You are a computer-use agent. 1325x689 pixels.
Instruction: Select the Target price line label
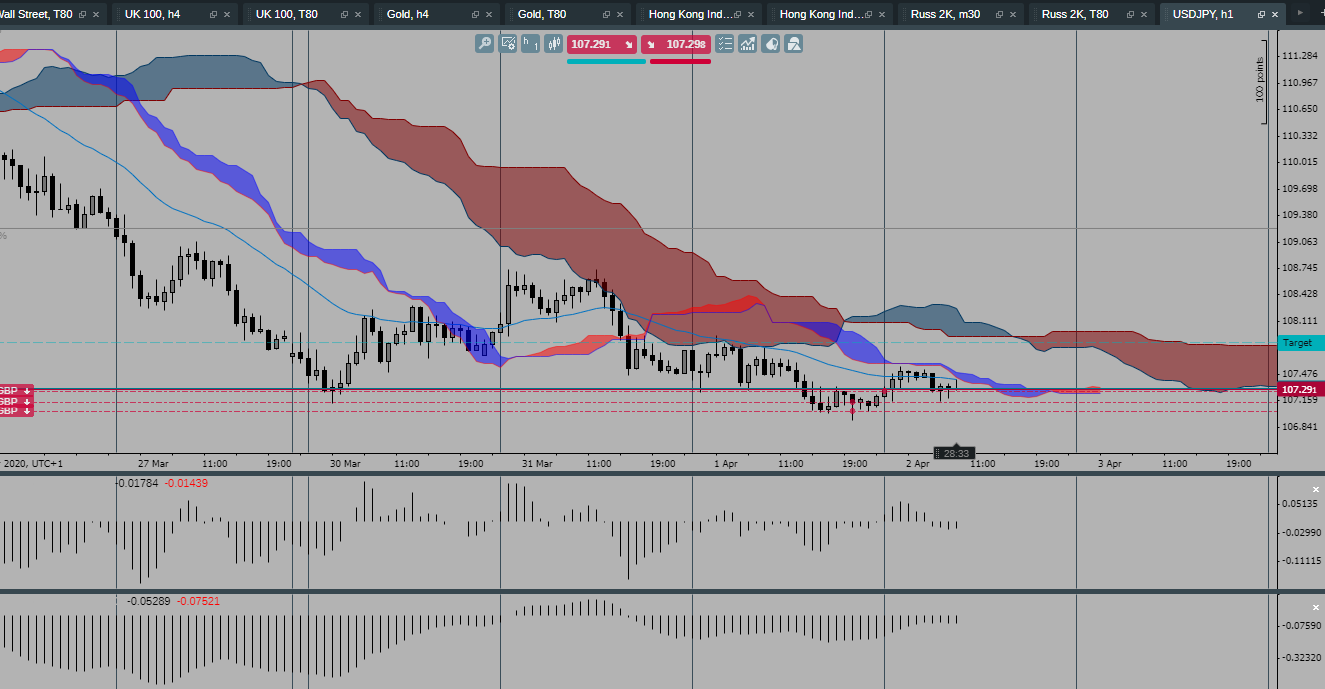pyautogui.click(x=1302, y=343)
